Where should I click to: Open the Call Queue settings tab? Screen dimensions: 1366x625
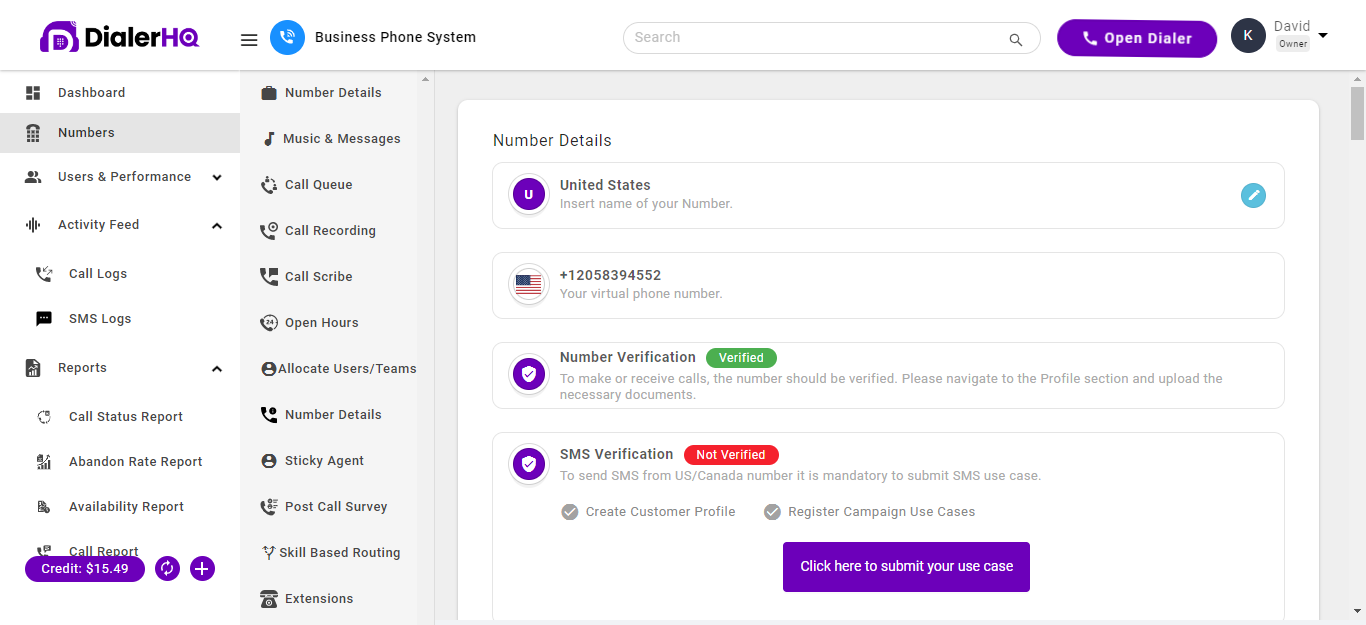click(x=318, y=185)
